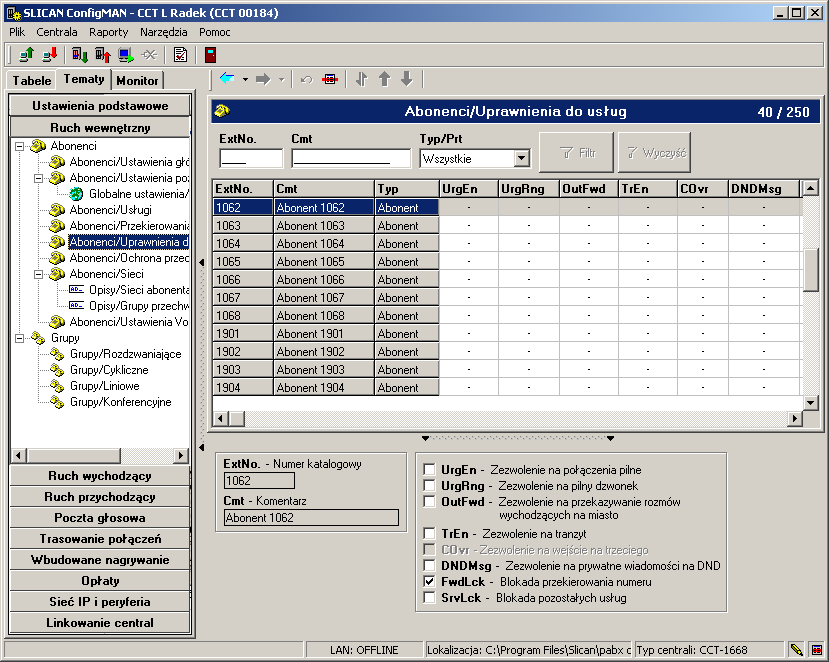Screen dimensions: 829x662
Task: Uncheck the FwdLck forwarding lock checkbox
Action: coord(429,582)
